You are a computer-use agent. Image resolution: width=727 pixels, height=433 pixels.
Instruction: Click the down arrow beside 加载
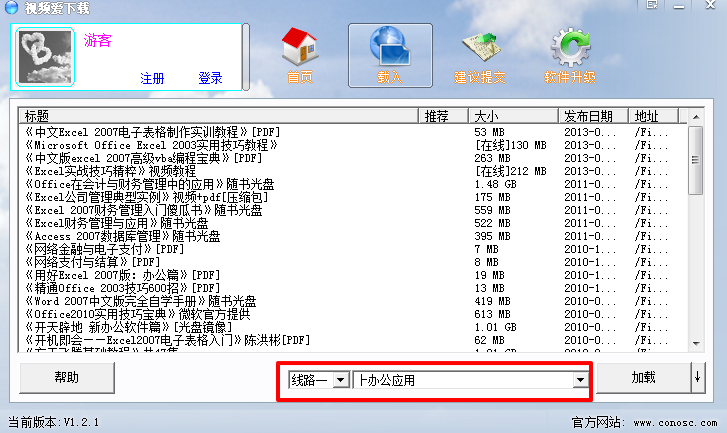[698, 378]
